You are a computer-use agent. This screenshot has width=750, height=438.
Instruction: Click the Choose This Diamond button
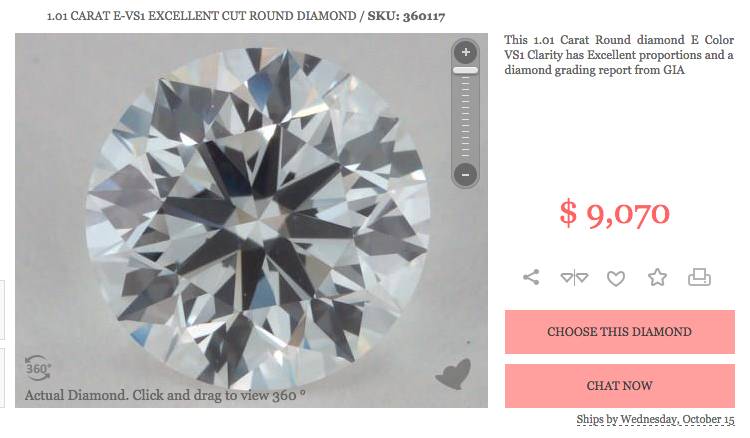click(619, 332)
